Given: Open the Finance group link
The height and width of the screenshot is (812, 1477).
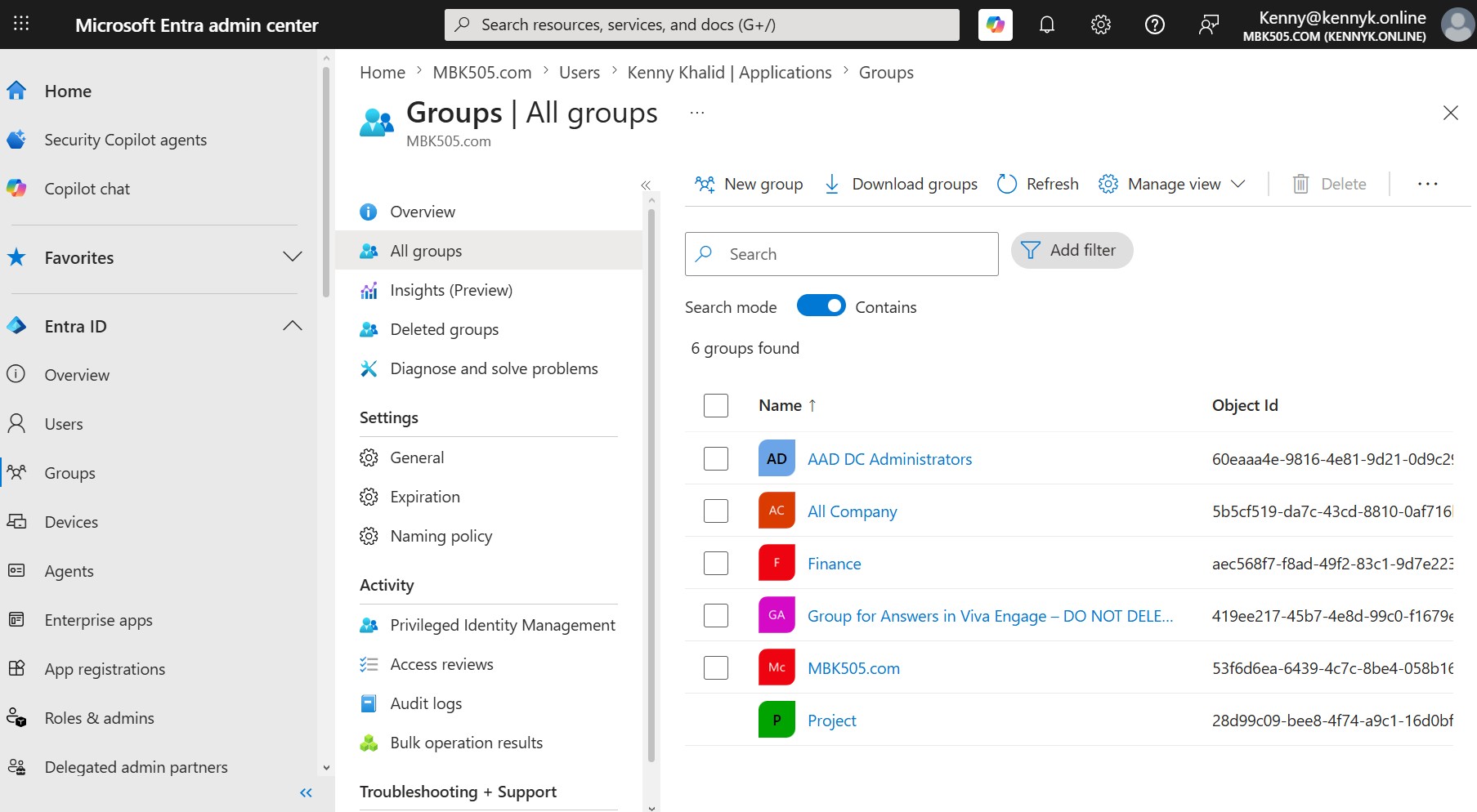Looking at the screenshot, I should (x=834, y=564).
